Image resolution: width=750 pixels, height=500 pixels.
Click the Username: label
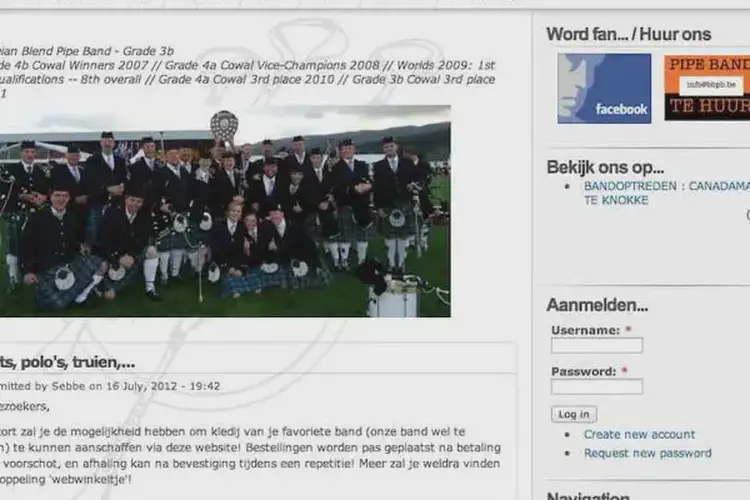click(x=585, y=331)
